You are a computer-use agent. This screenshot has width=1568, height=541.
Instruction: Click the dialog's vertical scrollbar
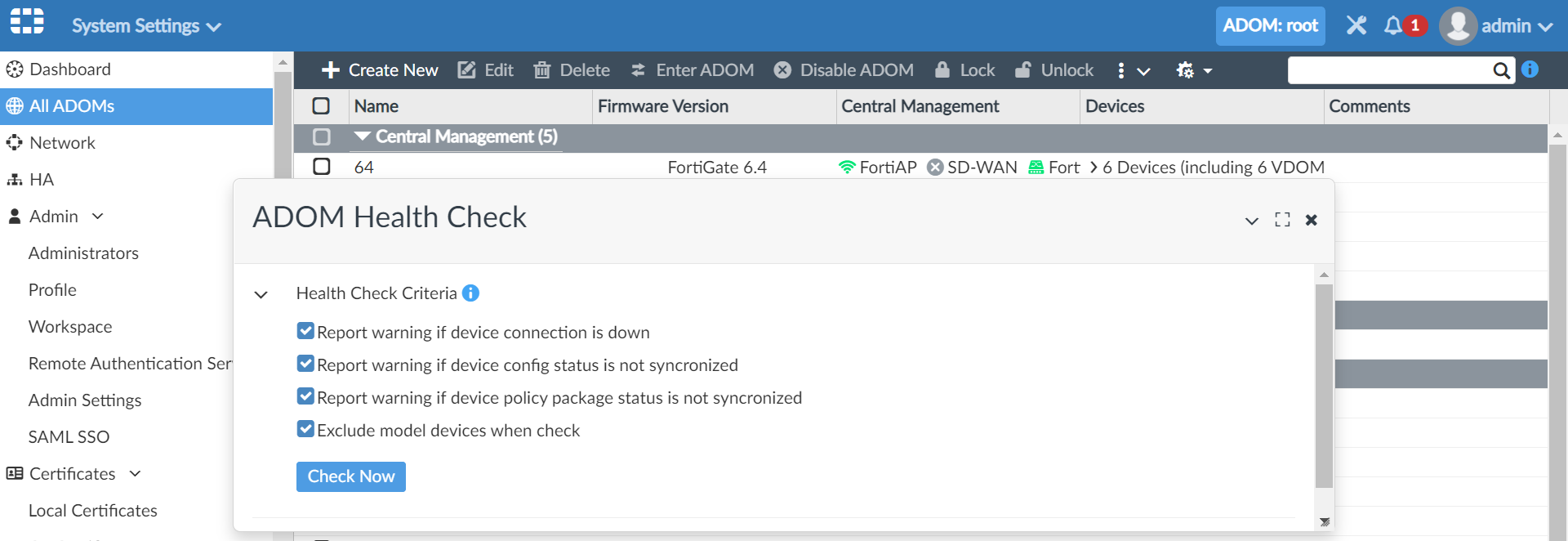(x=1324, y=384)
